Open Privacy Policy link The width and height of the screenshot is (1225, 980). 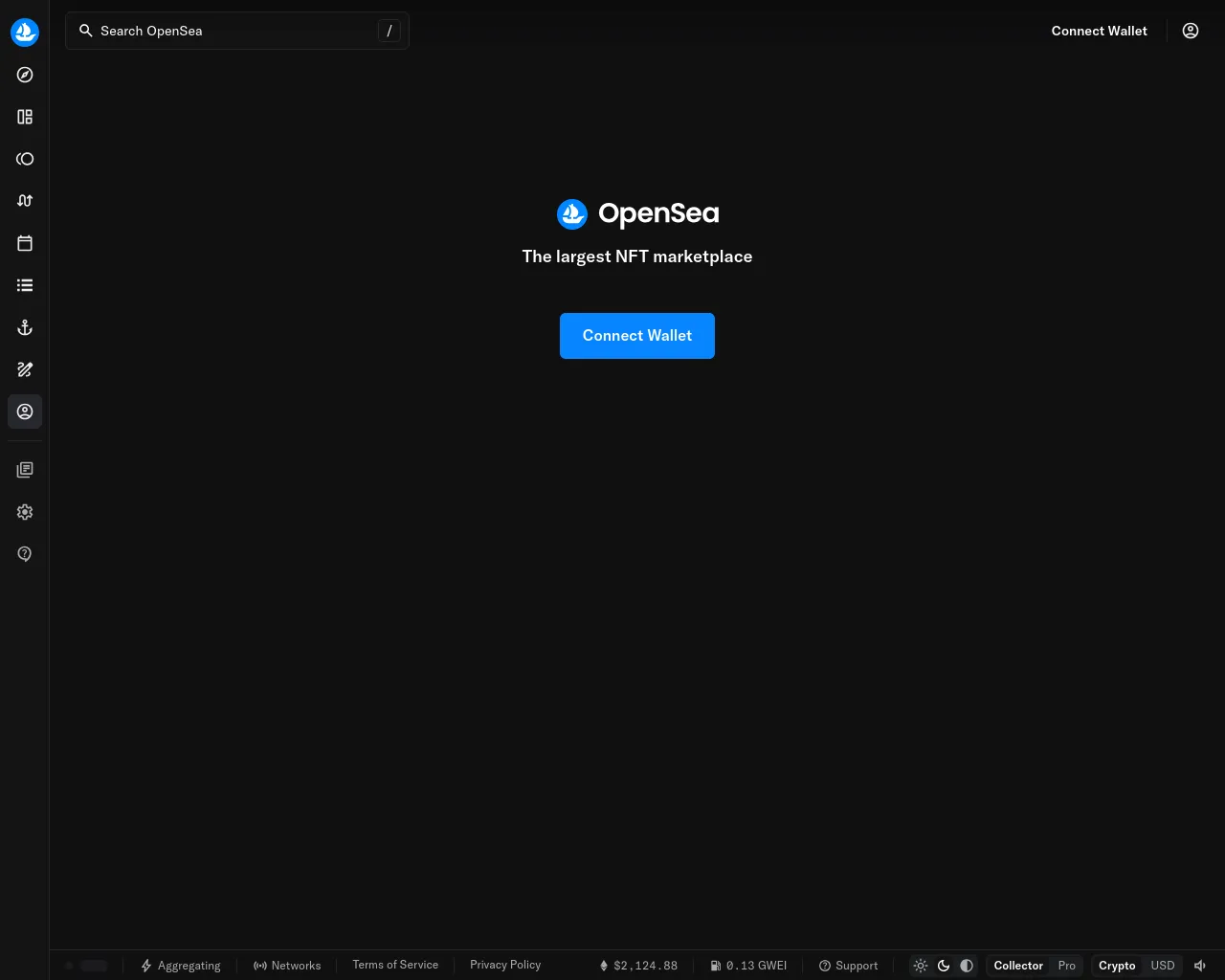coord(505,965)
